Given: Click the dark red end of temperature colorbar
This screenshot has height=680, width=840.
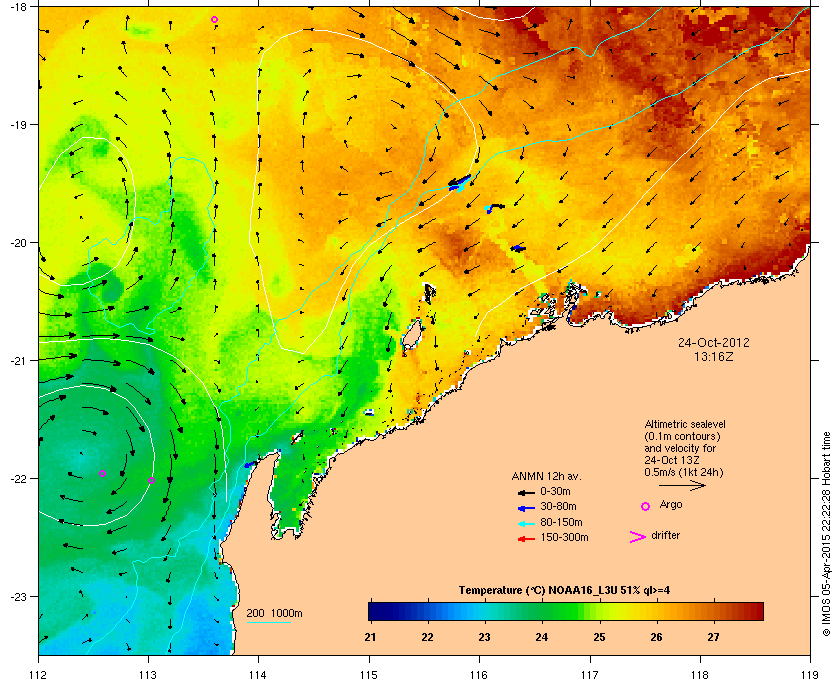Looking at the screenshot, I should (x=757, y=611).
